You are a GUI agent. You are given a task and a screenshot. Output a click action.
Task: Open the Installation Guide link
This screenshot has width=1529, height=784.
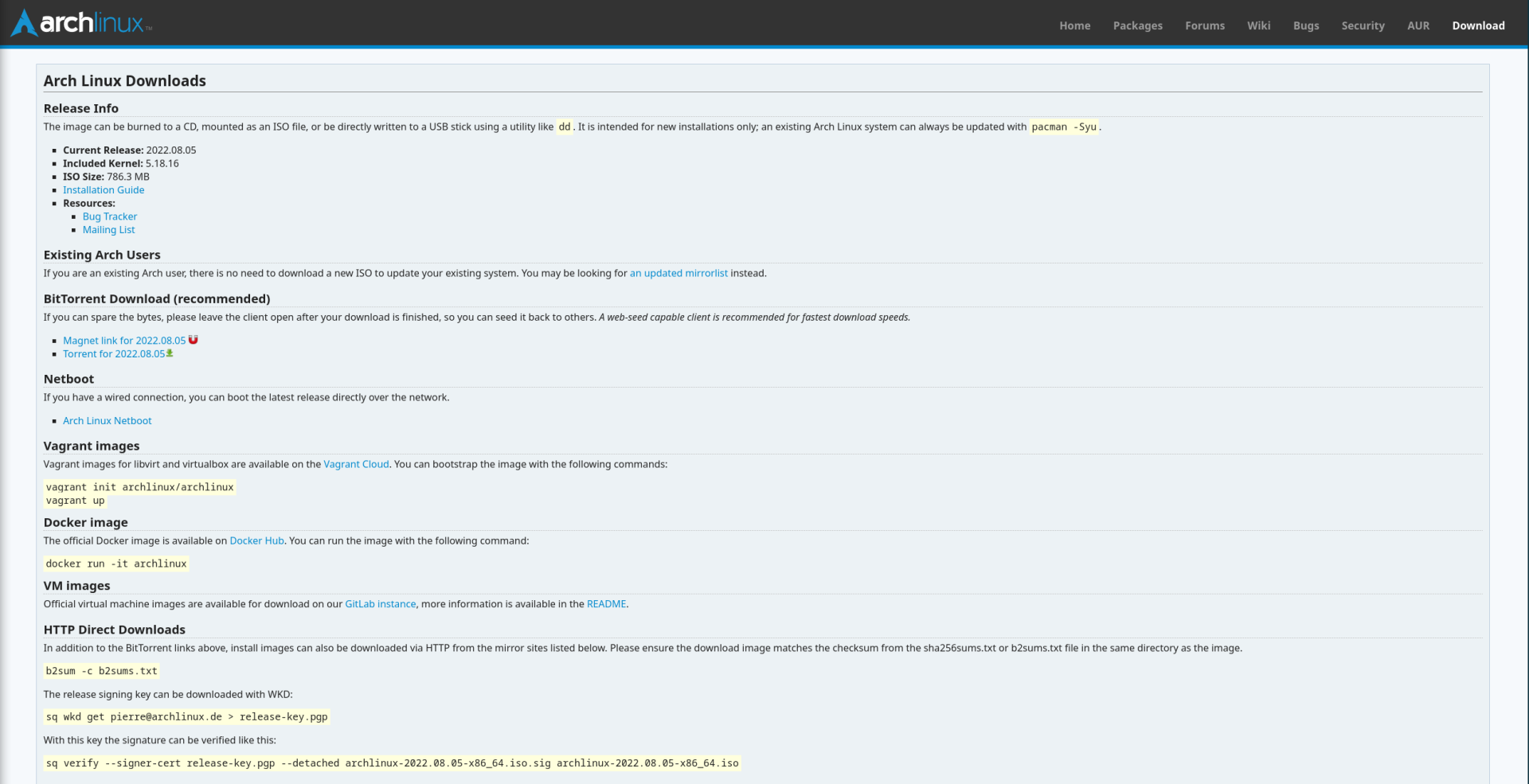click(x=104, y=190)
